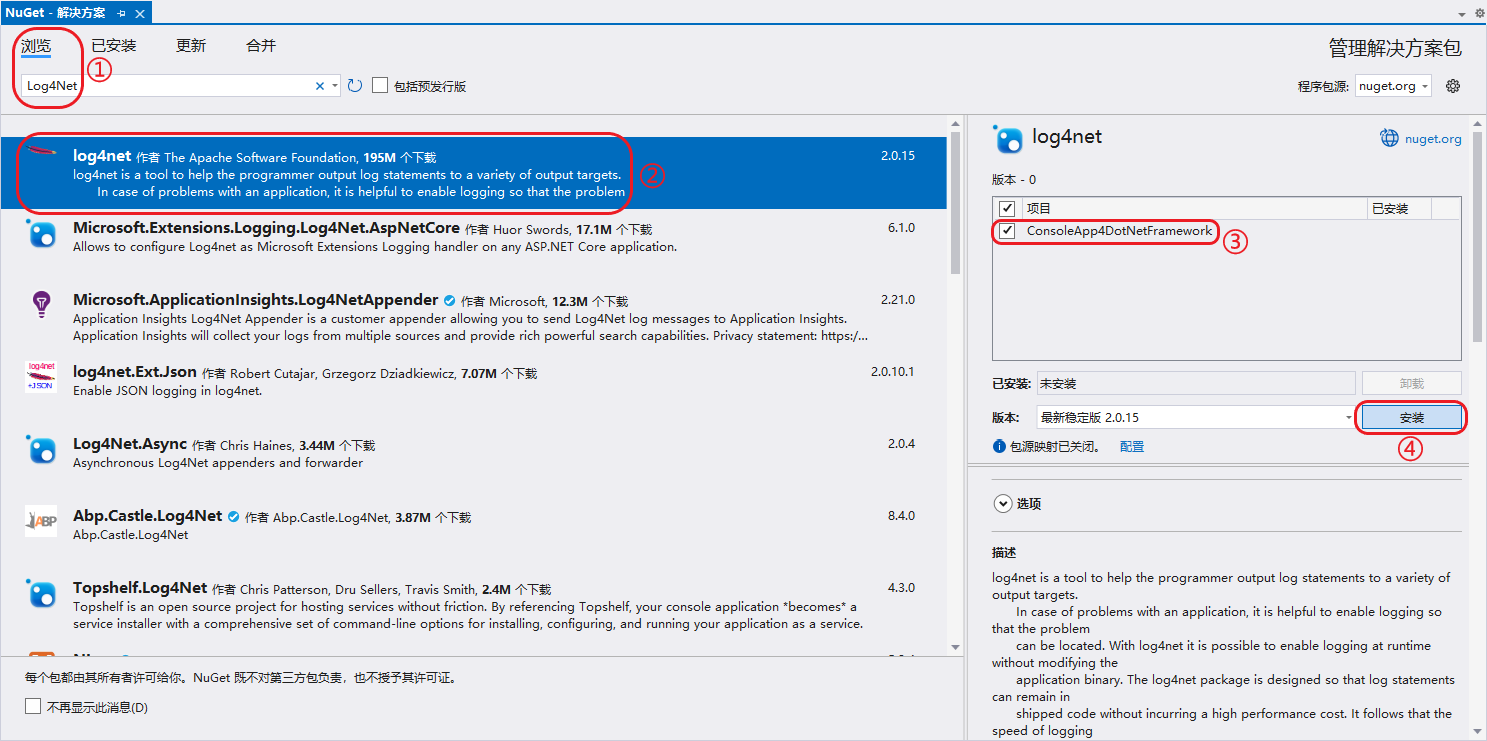Screen dimensions: 1487x741
Task: Open the nuget.org link
Action: pyautogui.click(x=1433, y=139)
